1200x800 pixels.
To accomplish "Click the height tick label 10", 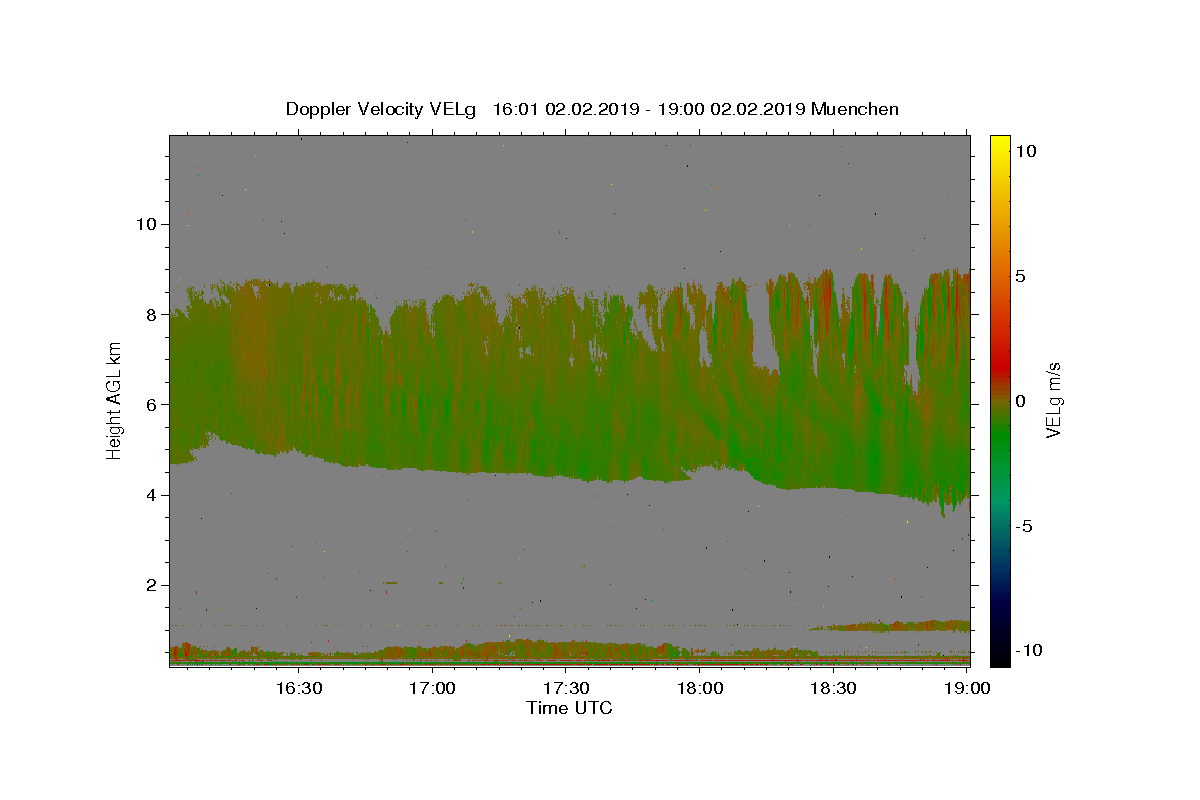I will (146, 224).
